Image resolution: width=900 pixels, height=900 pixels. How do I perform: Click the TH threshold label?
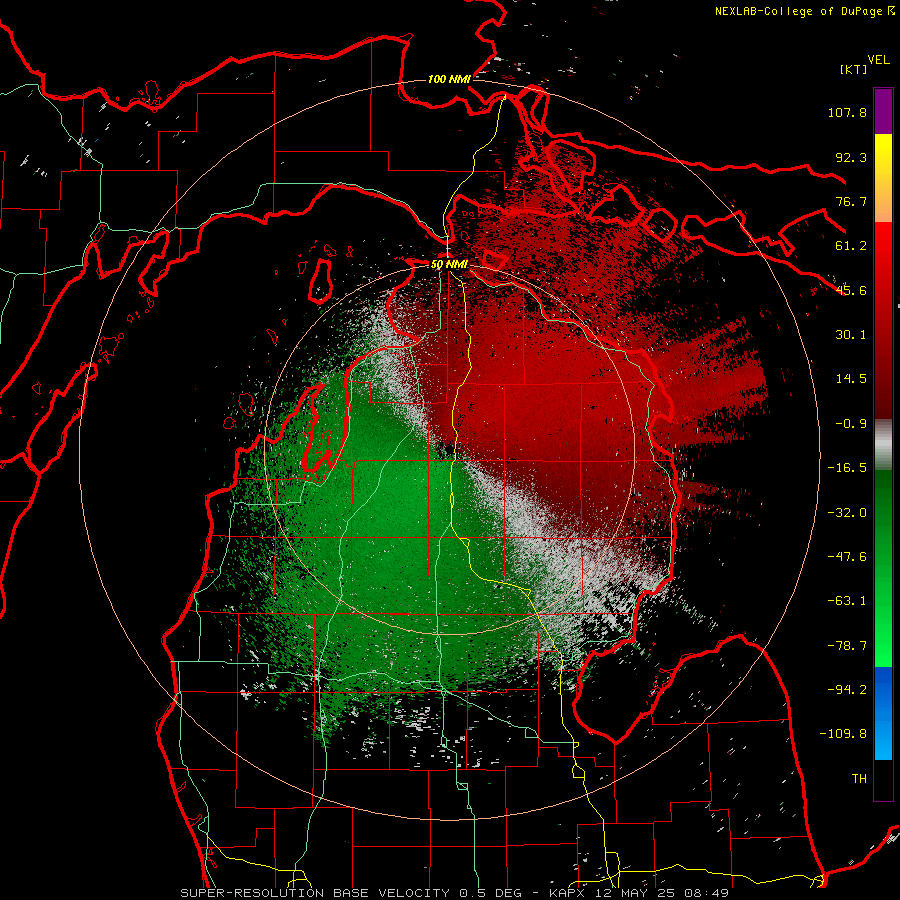(x=859, y=779)
